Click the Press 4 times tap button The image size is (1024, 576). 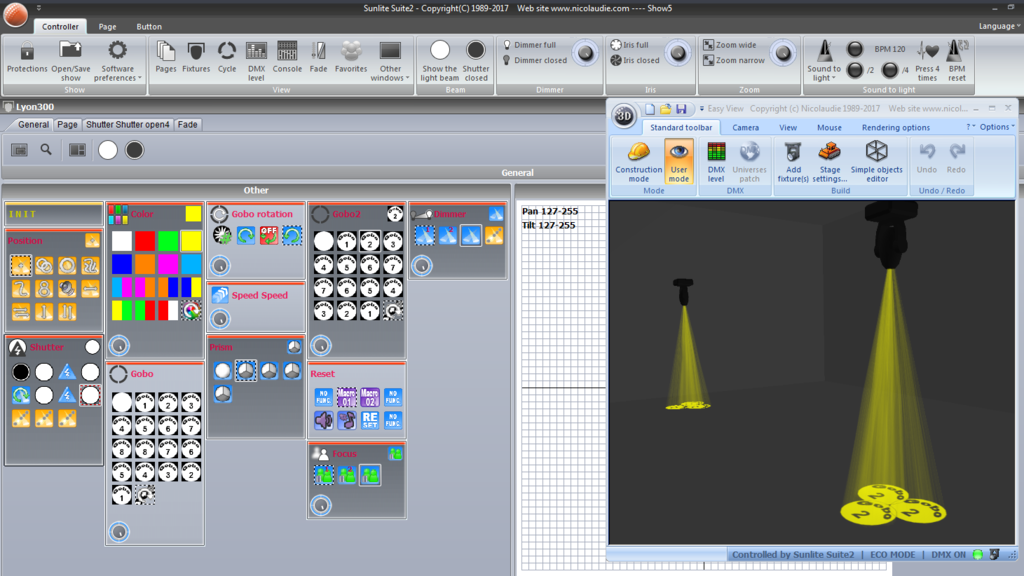[x=927, y=60]
